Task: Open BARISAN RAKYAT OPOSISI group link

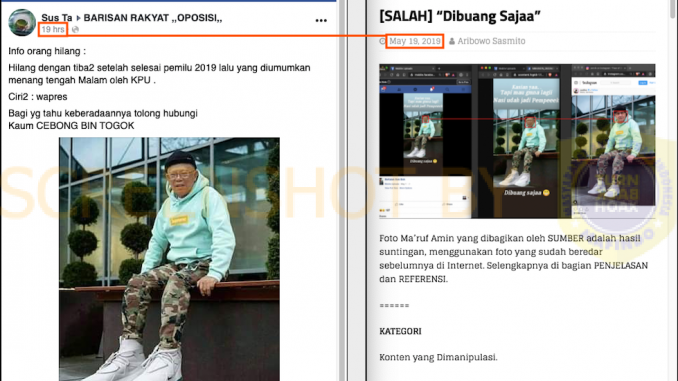Action: (x=153, y=18)
